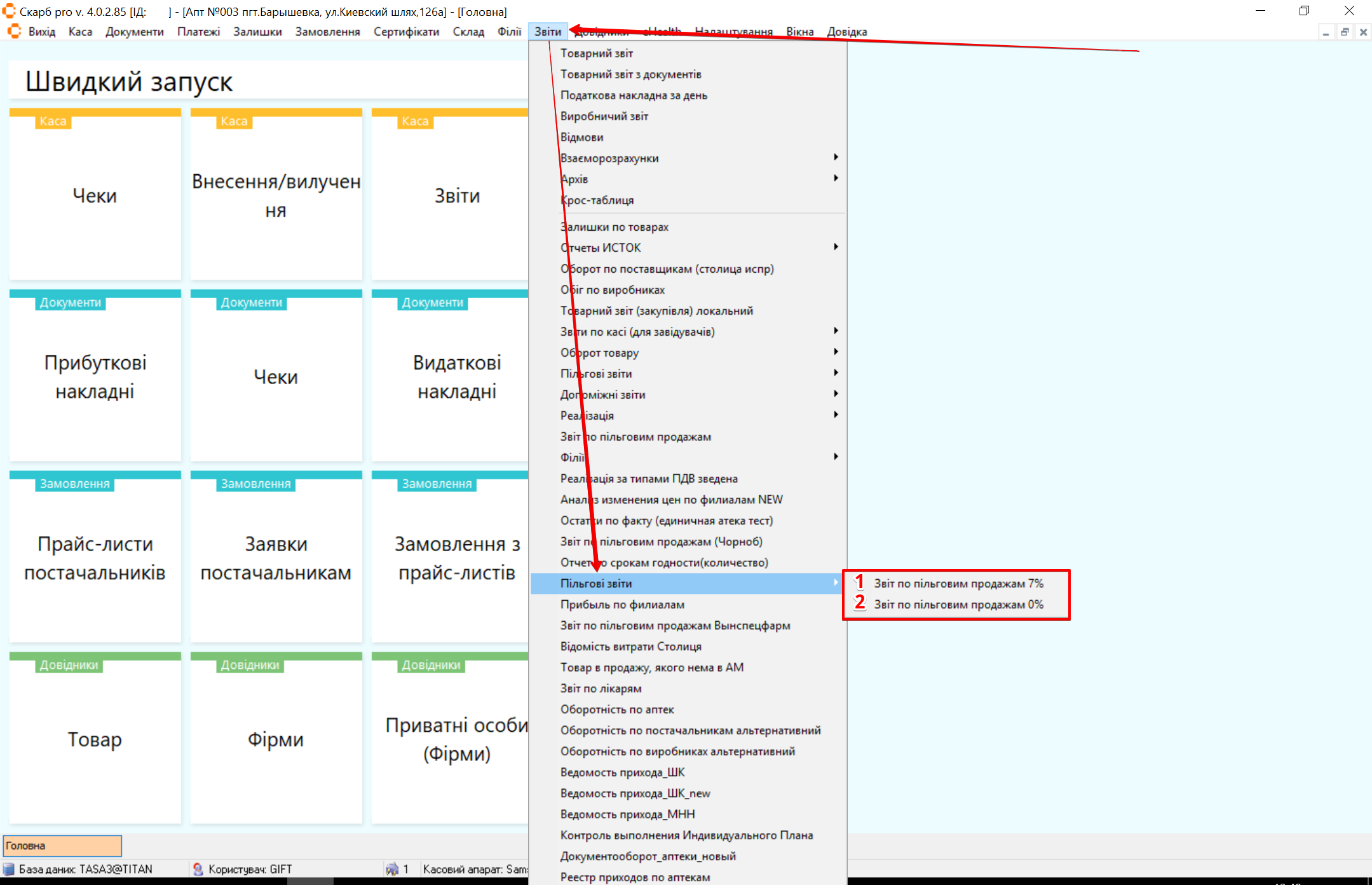This screenshot has height=885, width=1372.
Task: Click the user icon next to Користувач
Action: (198, 869)
